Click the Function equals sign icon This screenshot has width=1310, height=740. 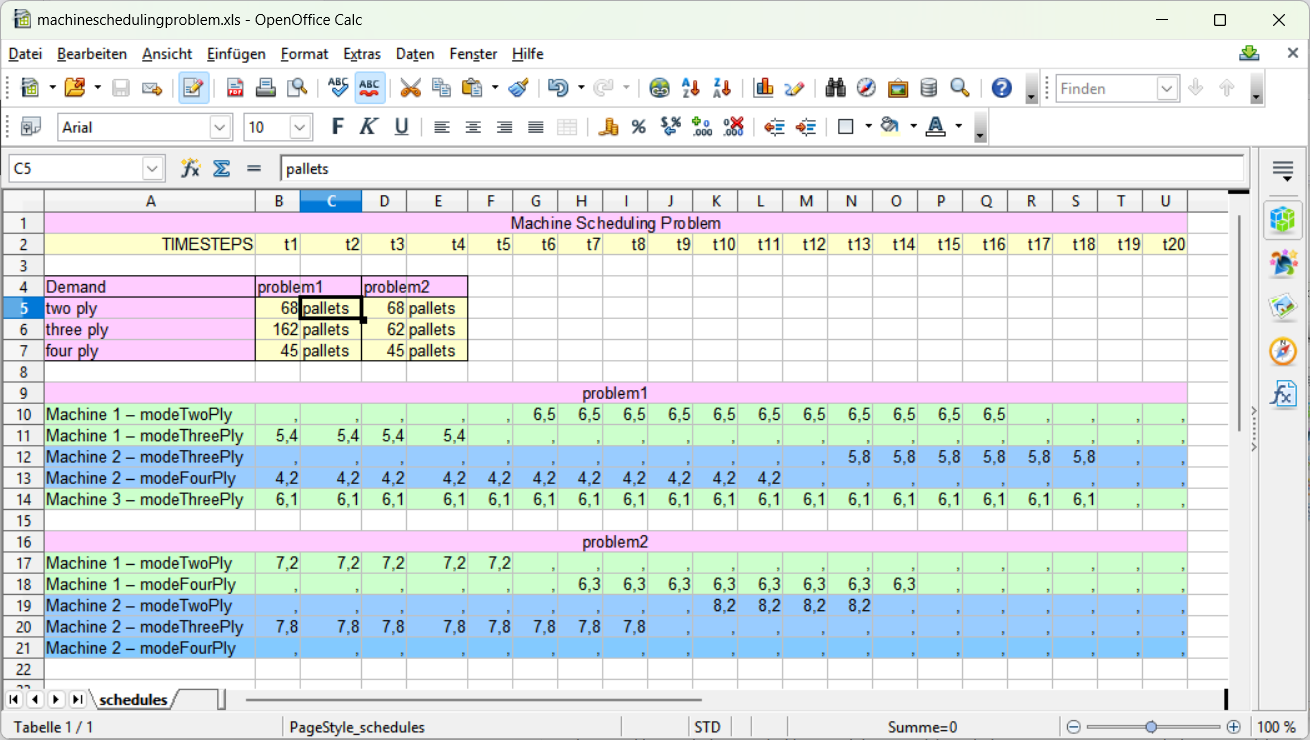[x=253, y=169]
